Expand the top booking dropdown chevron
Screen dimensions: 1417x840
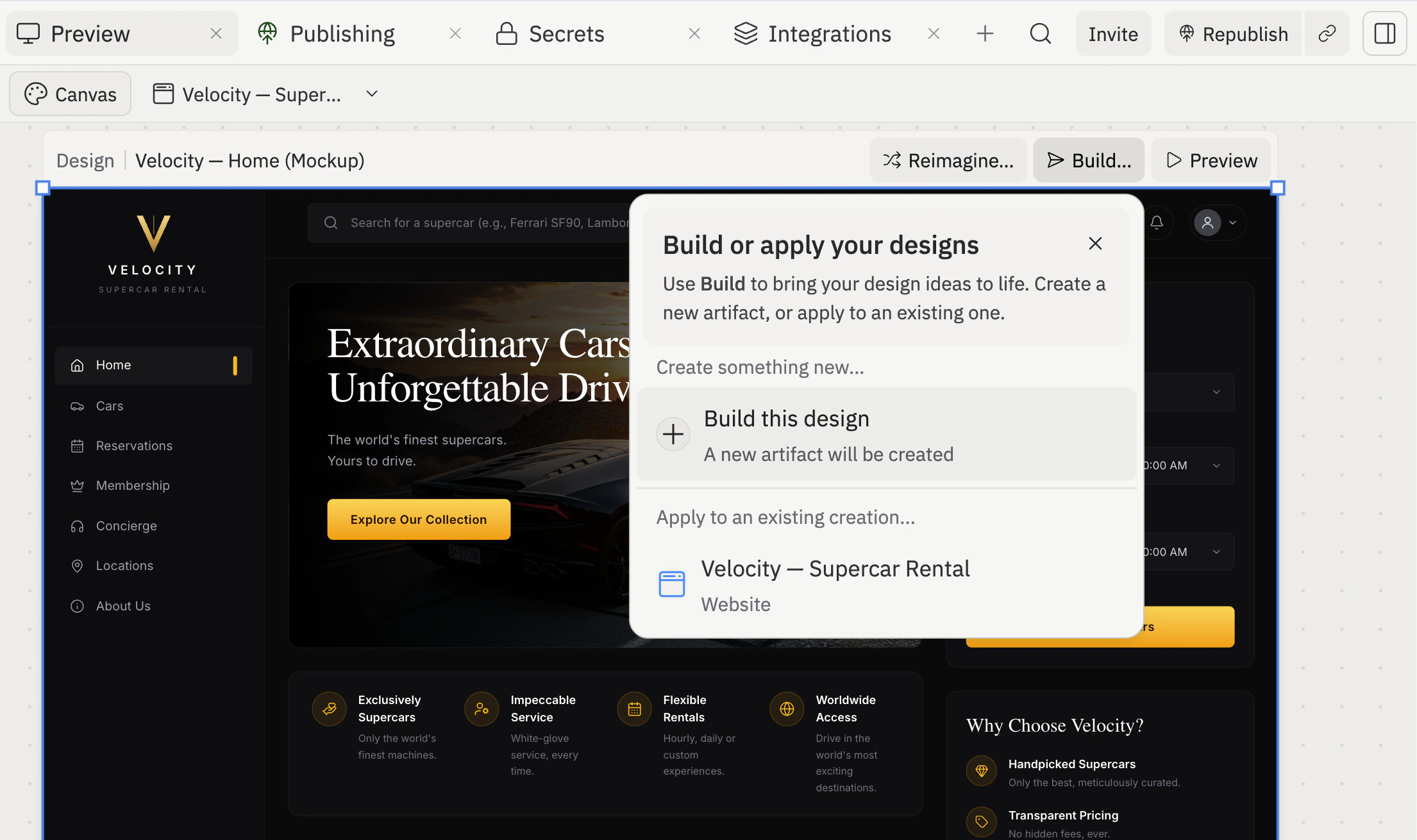point(1216,392)
